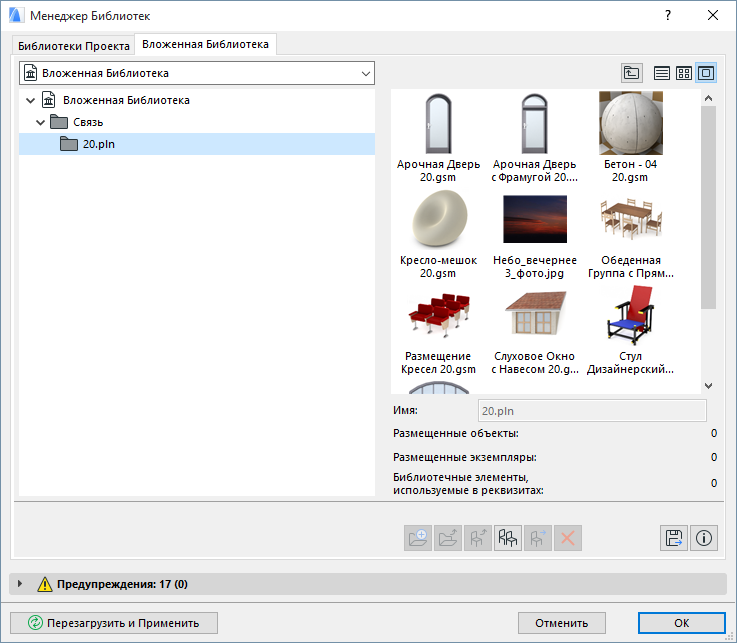The image size is (737, 643).
Task: Click the grayed export object chair icon
Action: (478, 538)
